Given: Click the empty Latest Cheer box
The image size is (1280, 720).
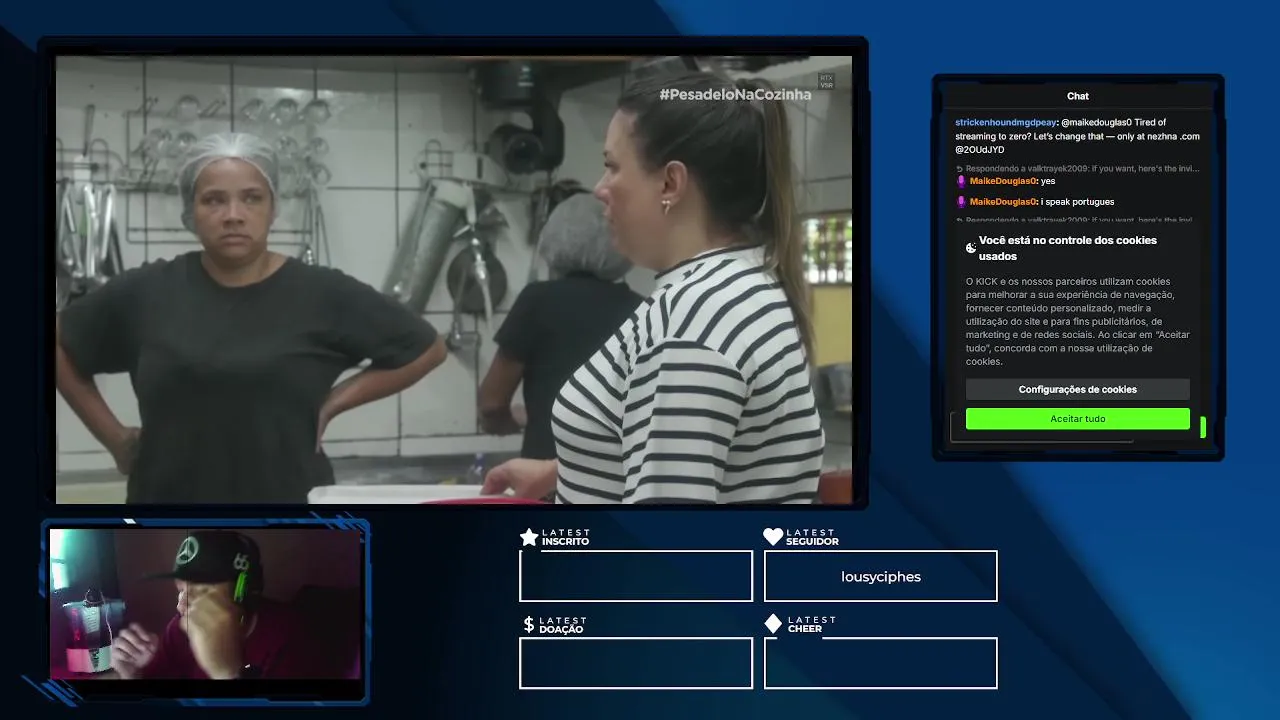Looking at the screenshot, I should click(881, 663).
